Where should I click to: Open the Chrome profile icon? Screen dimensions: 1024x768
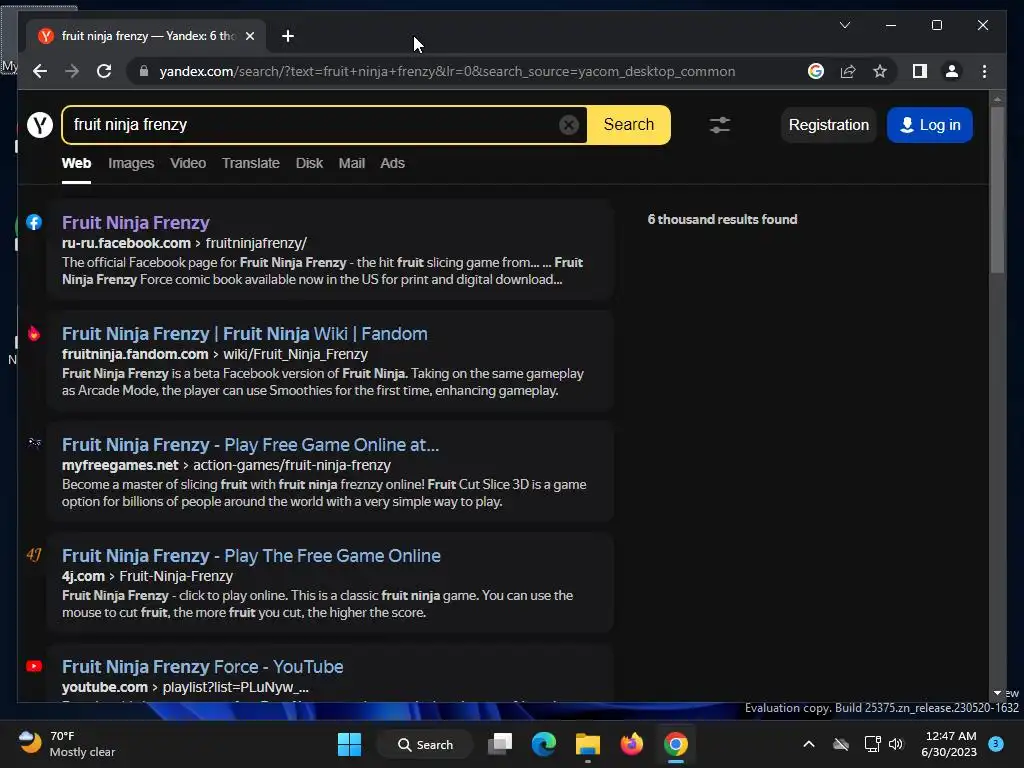pyautogui.click(x=952, y=71)
